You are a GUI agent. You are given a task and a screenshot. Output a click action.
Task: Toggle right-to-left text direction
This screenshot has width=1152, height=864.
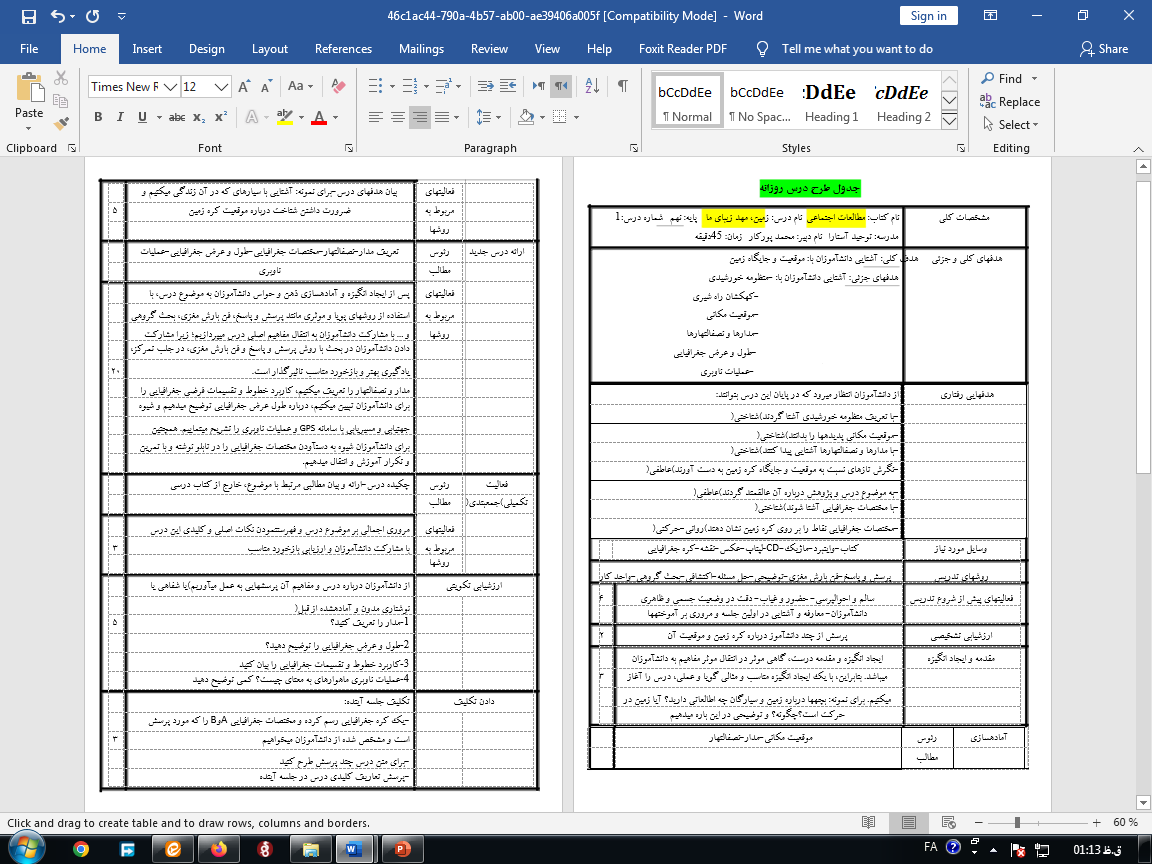(561, 87)
